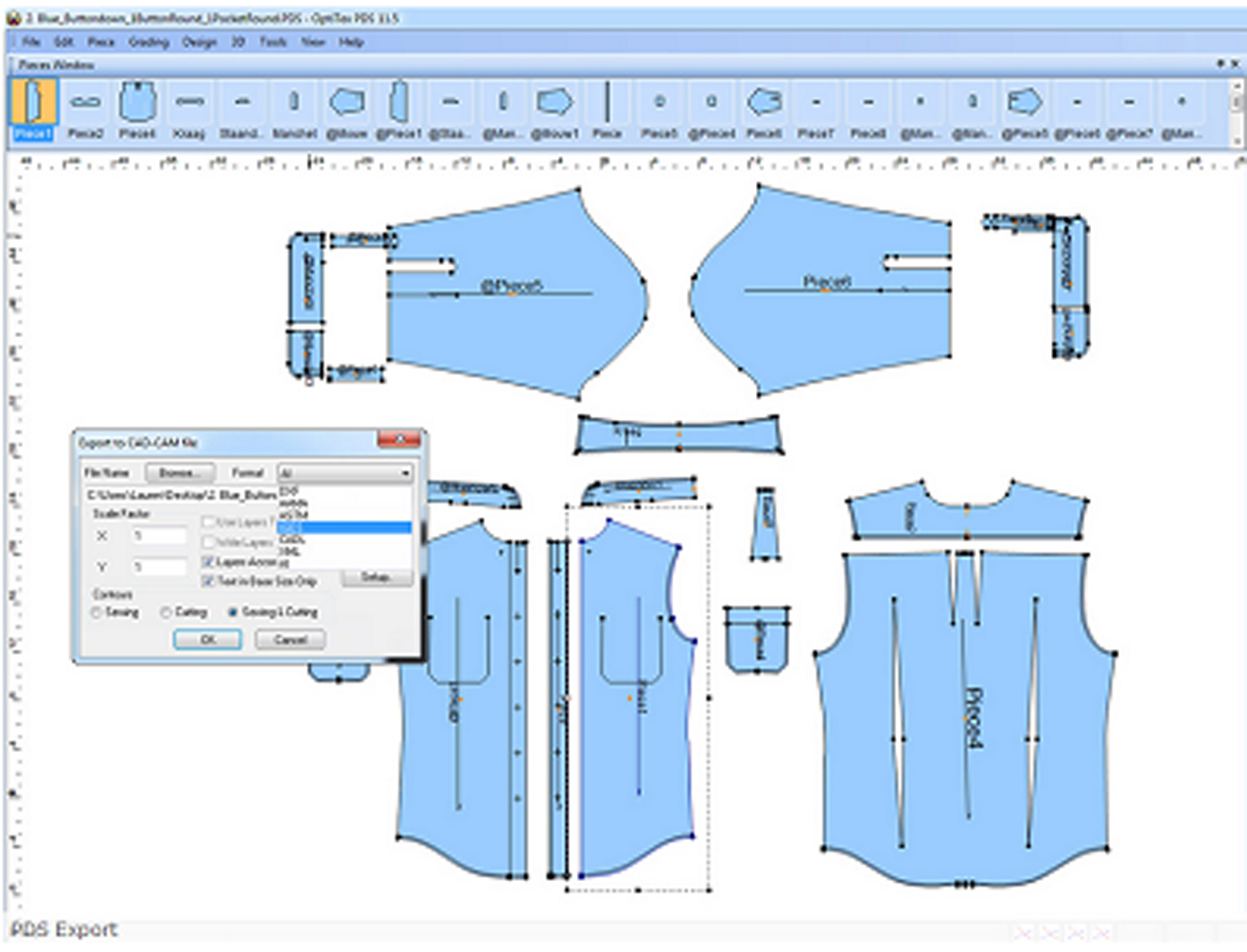The width and height of the screenshot is (1247, 952).
Task: Select the Manchet cuff piece icon
Action: click(294, 109)
